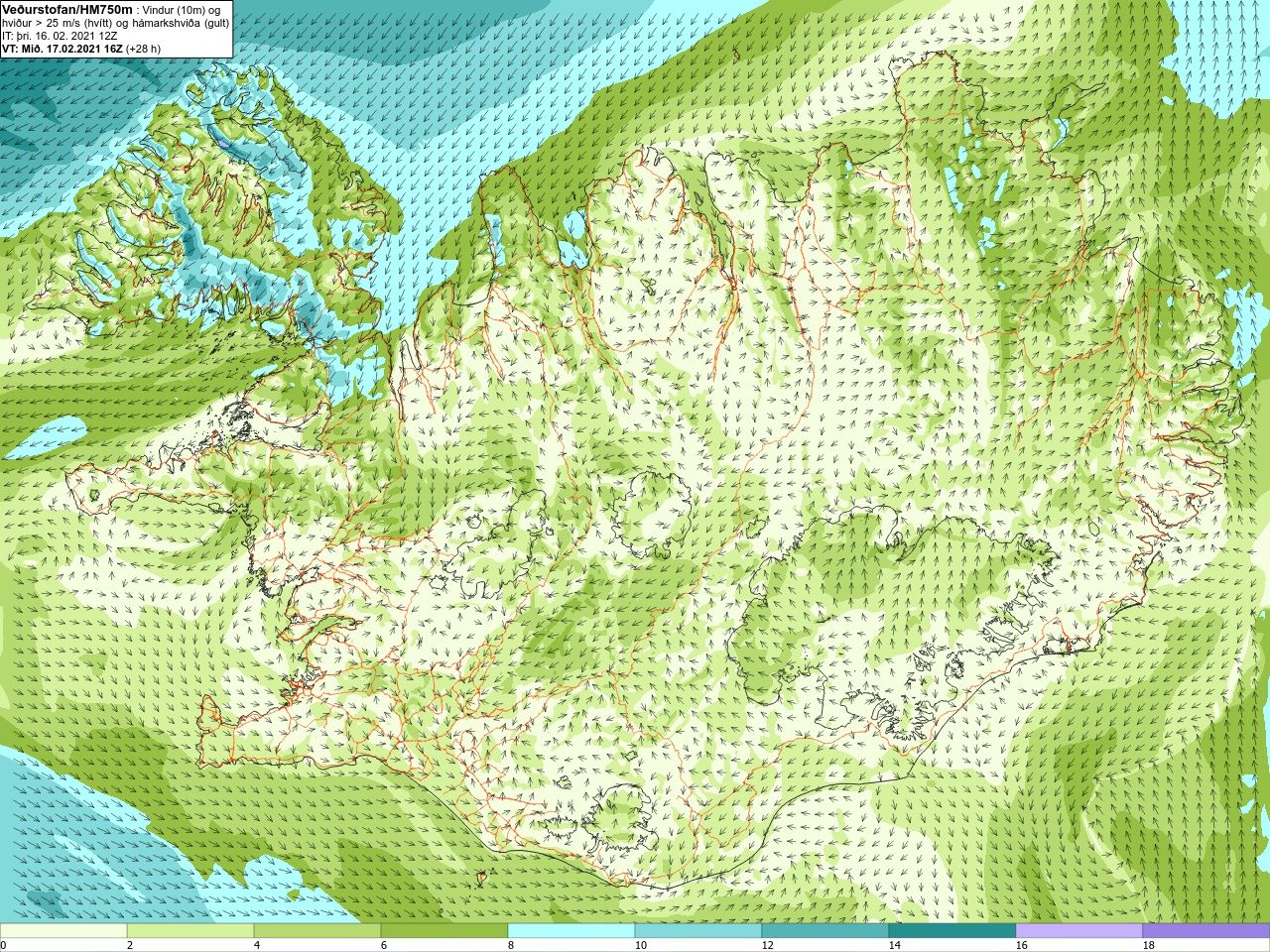The width and height of the screenshot is (1270, 952).
Task: Click the '(+28 h)' forecast offset text
Action: [143, 49]
